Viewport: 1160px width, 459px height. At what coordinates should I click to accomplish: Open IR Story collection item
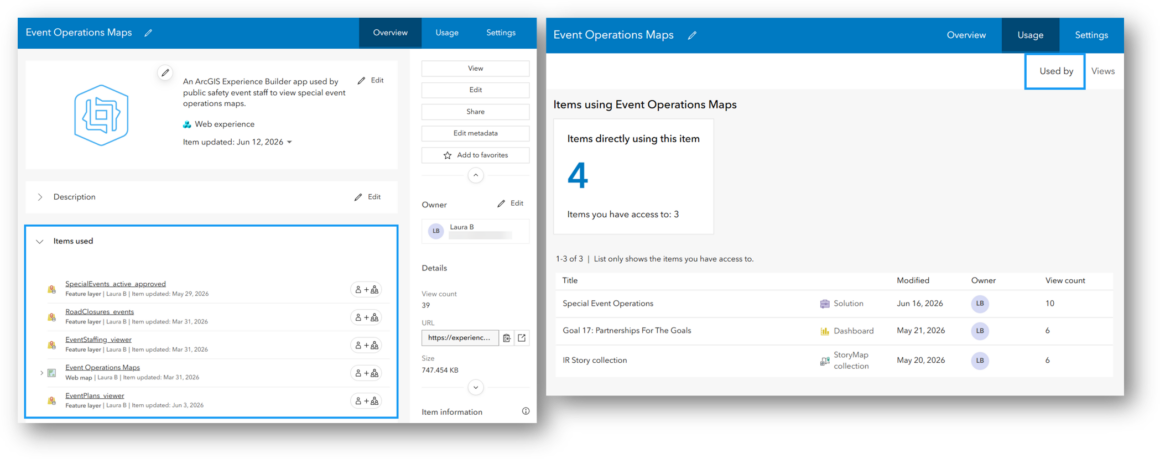coord(595,361)
